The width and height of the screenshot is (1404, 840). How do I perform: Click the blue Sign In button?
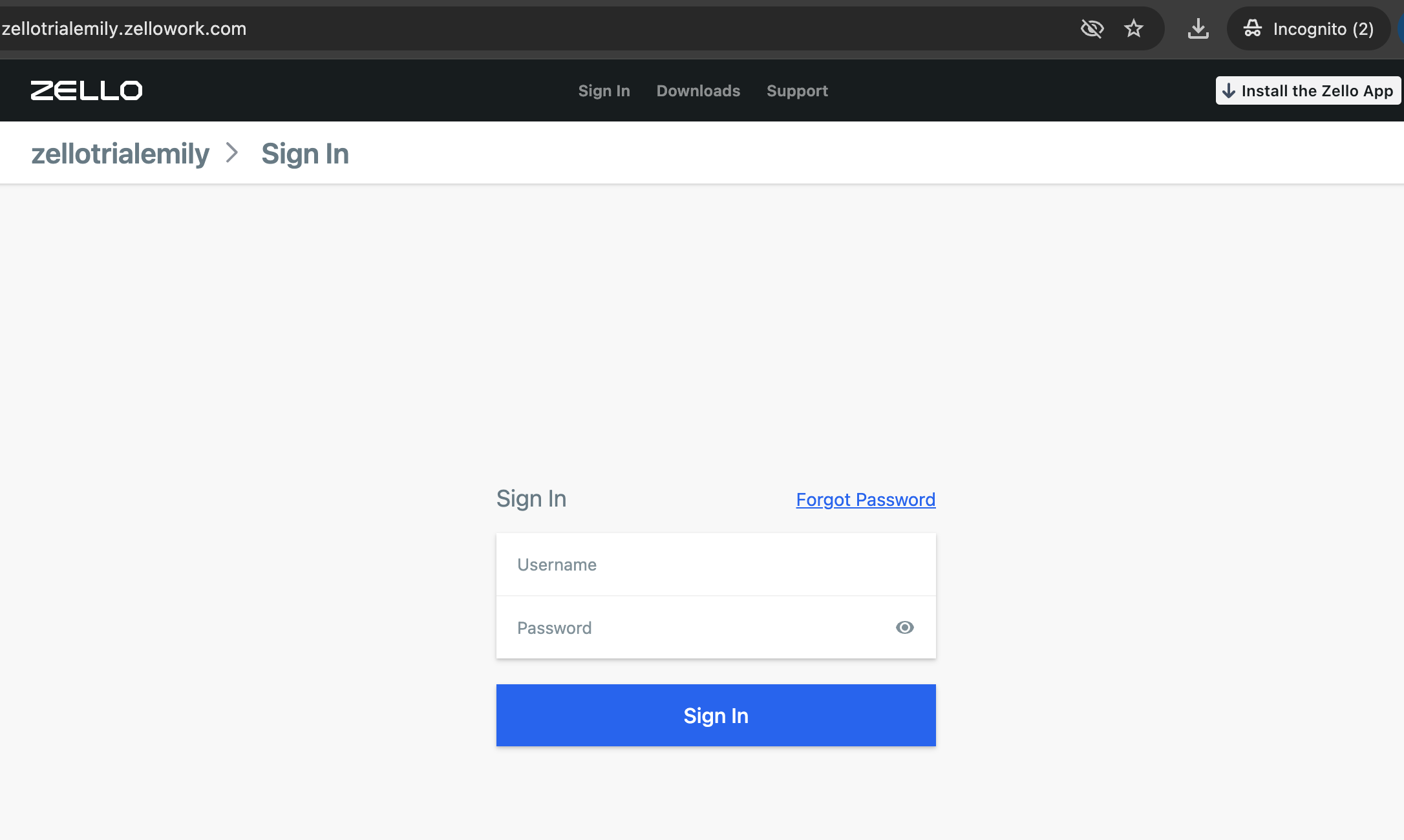click(716, 715)
